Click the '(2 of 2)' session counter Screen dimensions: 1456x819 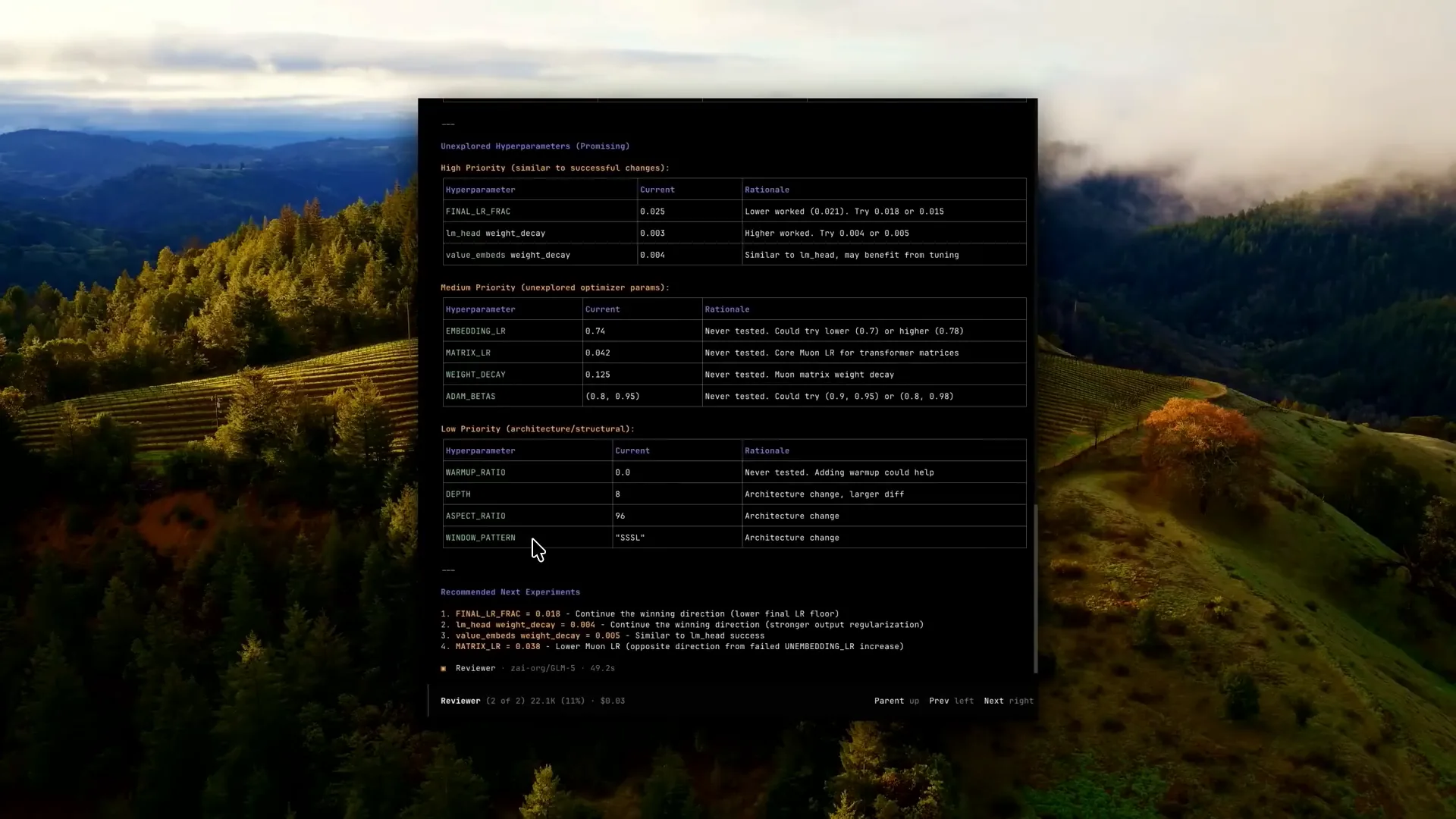506,701
